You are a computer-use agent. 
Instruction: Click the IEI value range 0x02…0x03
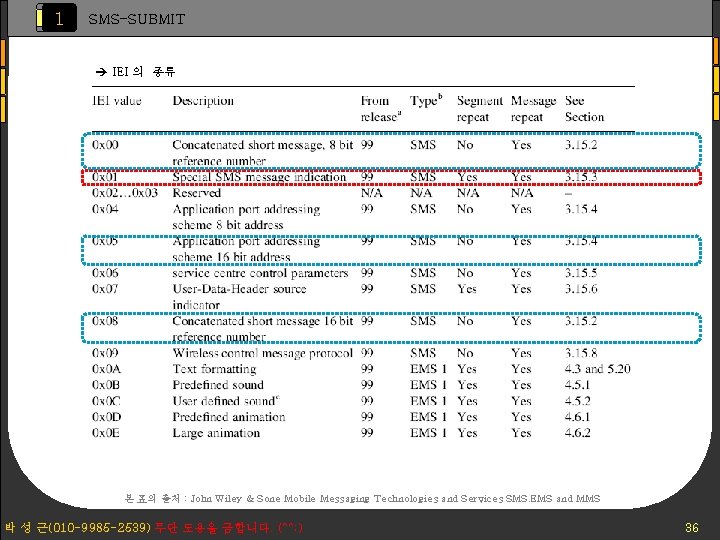click(x=125, y=193)
